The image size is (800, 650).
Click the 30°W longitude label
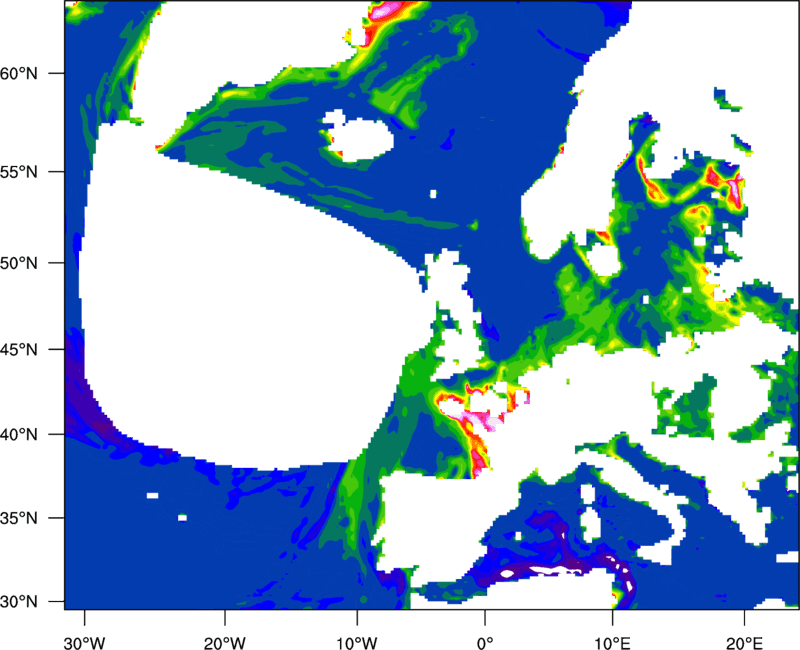coord(85,643)
